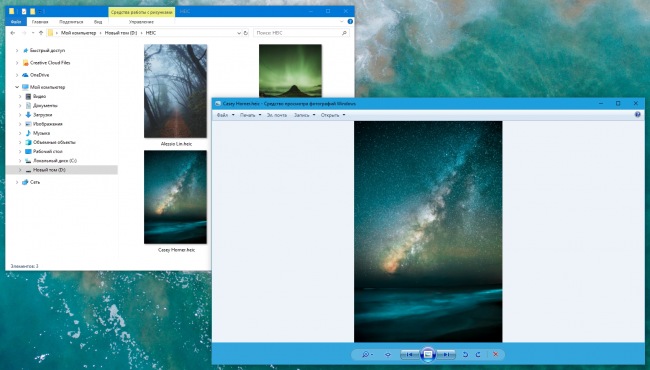
Task: Open address bar history dropdown
Action: [x=239, y=33]
